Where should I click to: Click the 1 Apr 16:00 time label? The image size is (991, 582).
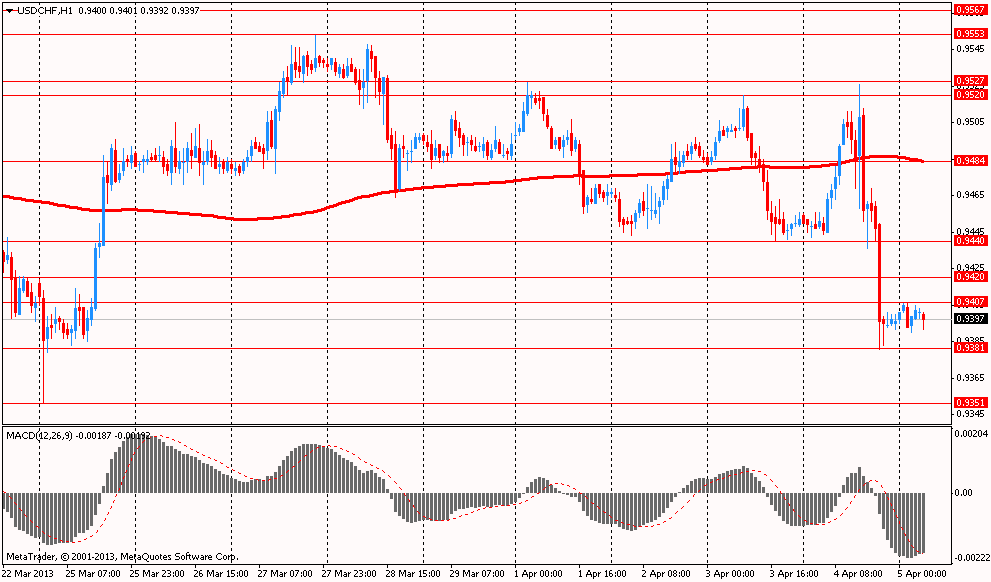pos(602,574)
